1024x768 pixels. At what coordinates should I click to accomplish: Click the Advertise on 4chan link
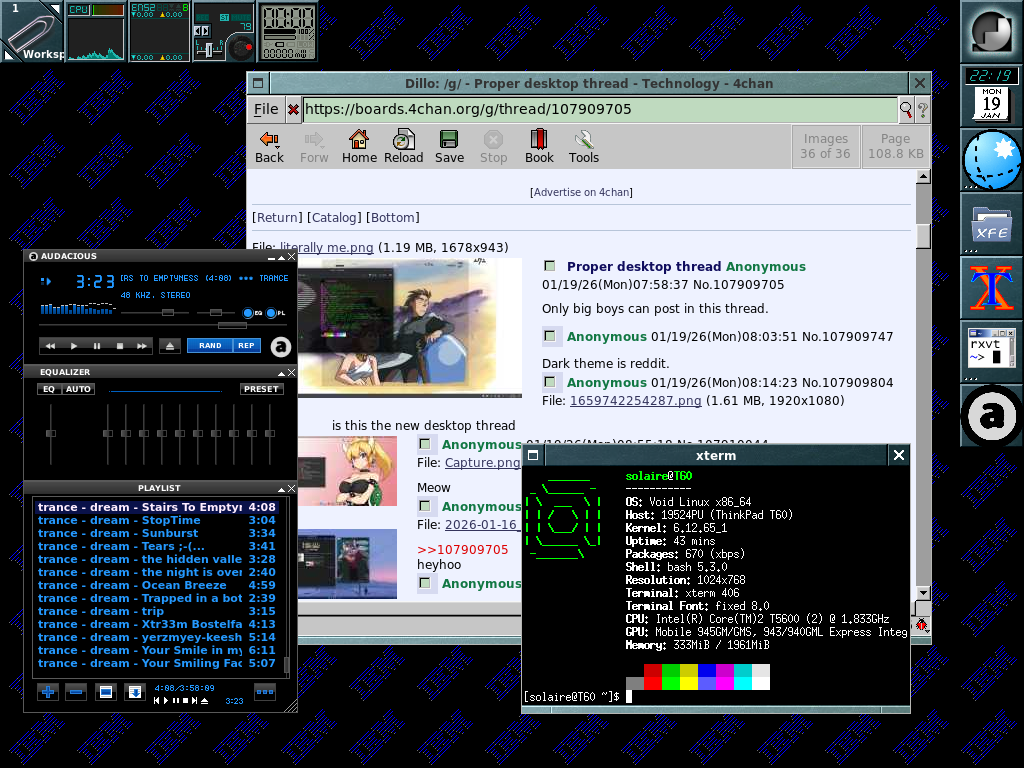[581, 192]
